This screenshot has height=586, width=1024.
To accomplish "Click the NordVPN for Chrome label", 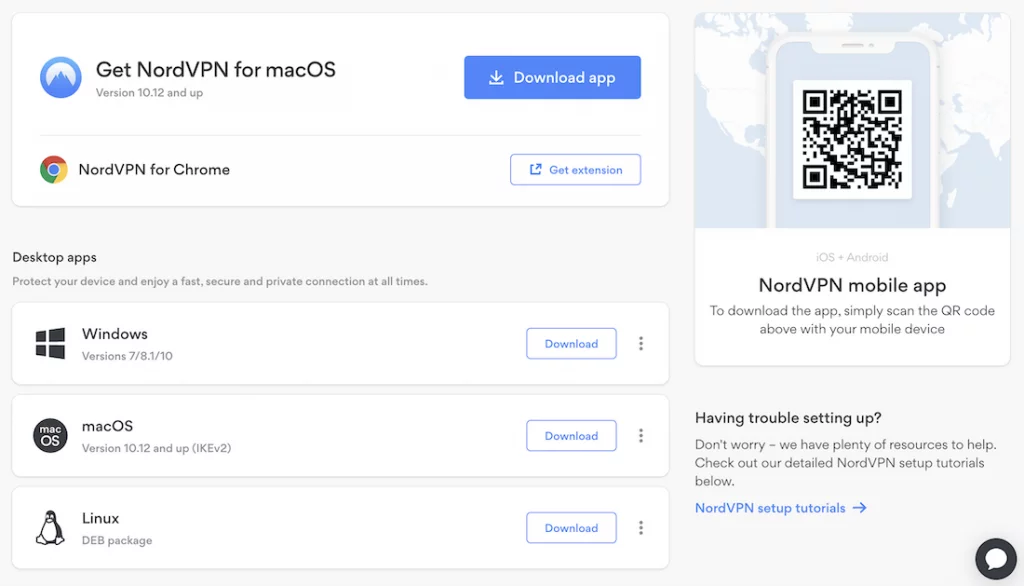I will point(154,170).
